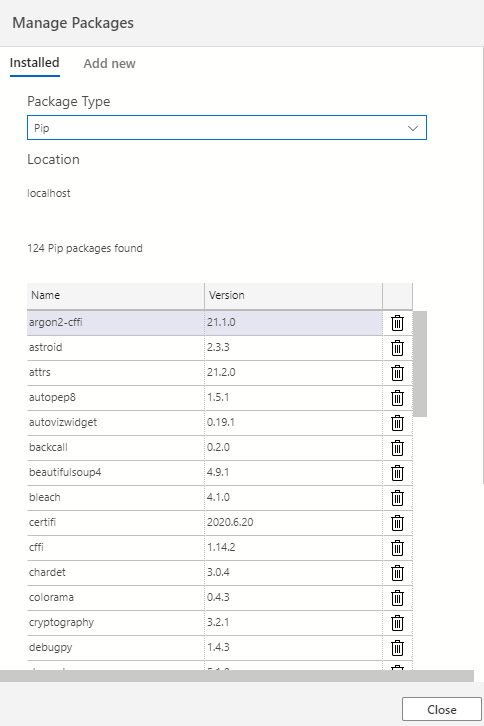Delete the chardet package
Image resolution: width=484 pixels, height=726 pixels.
point(397,573)
